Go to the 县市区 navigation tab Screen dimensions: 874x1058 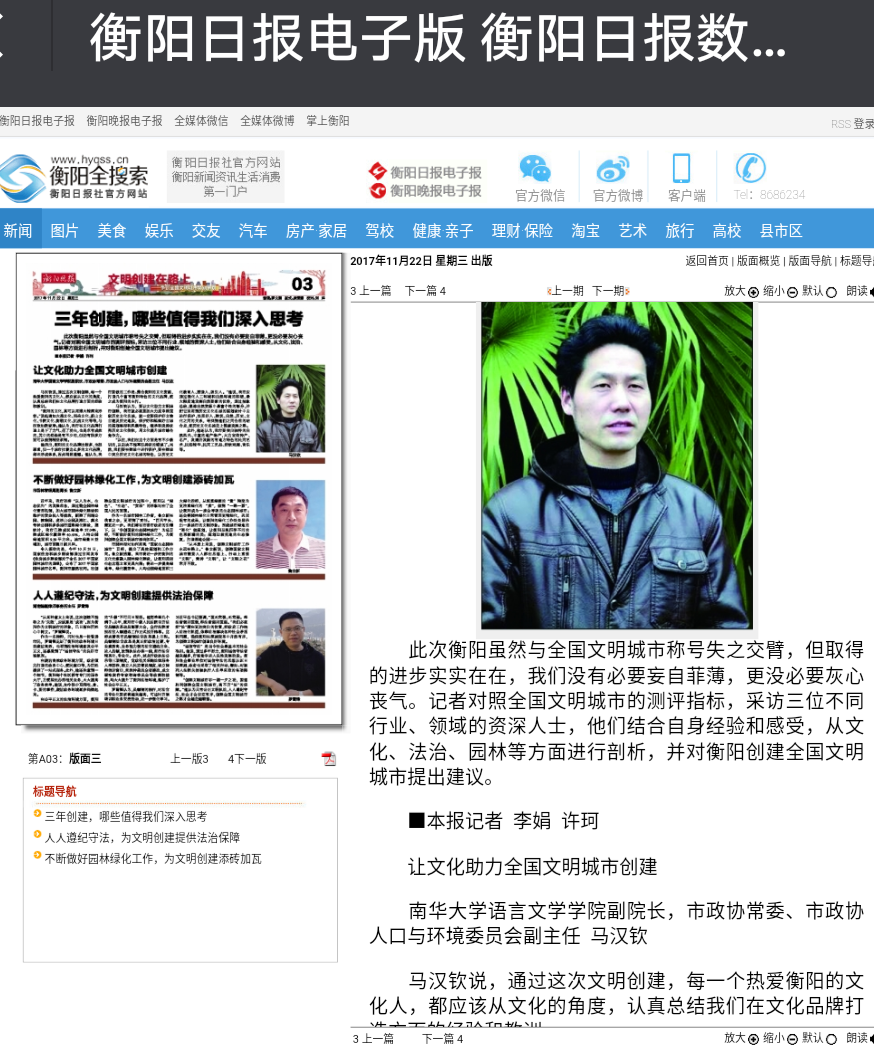point(781,231)
